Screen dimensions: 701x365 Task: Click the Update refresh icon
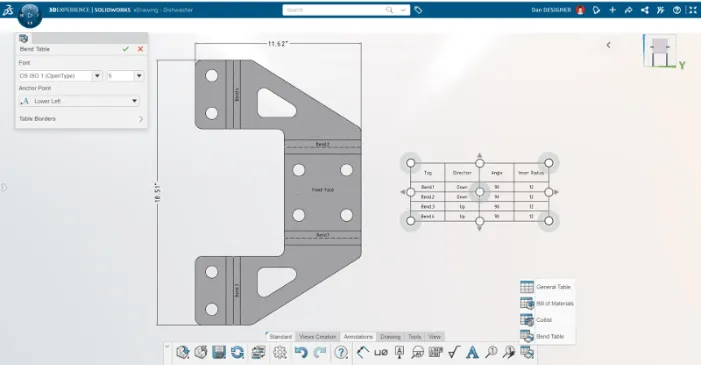point(237,352)
